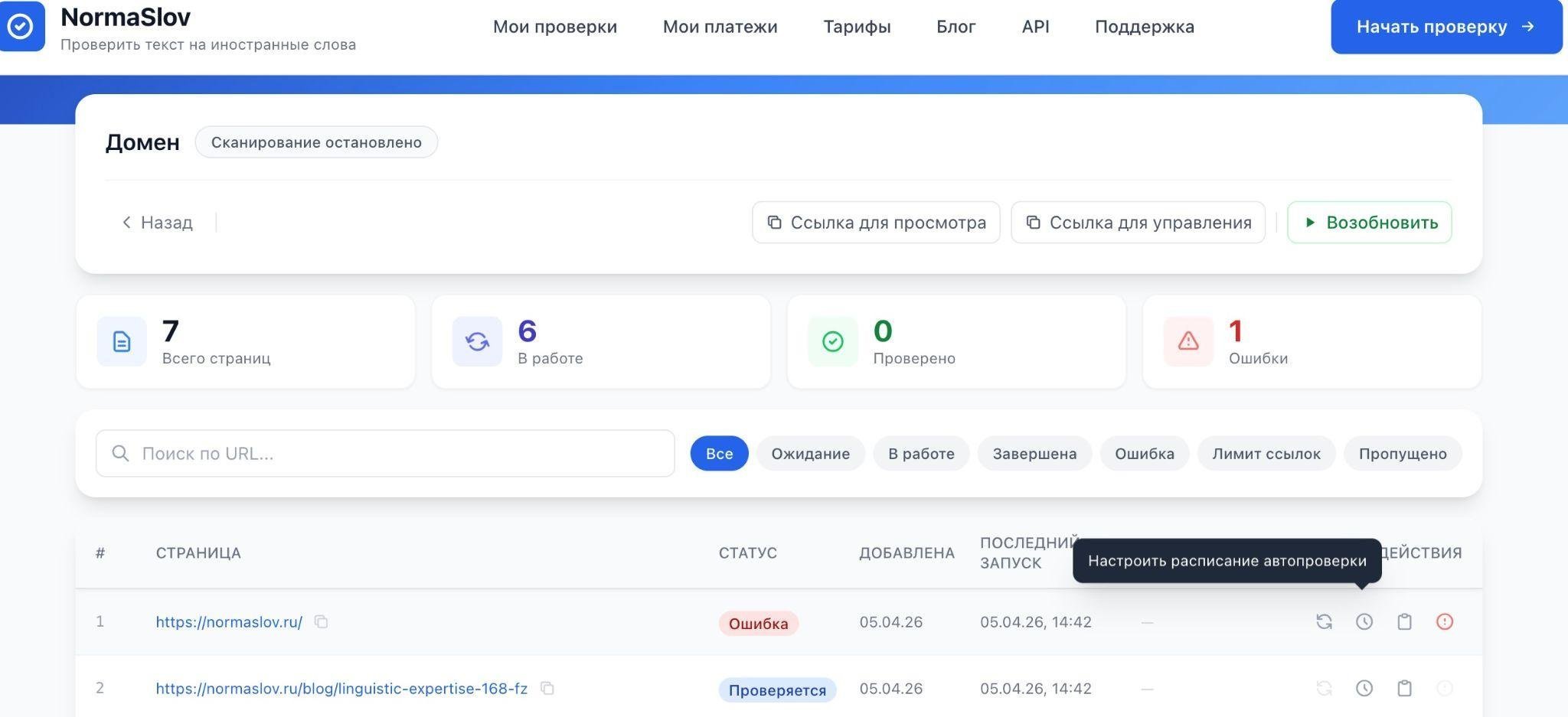Open the https://normaslov.ru/ page link
1568x717 pixels.
[x=229, y=622]
